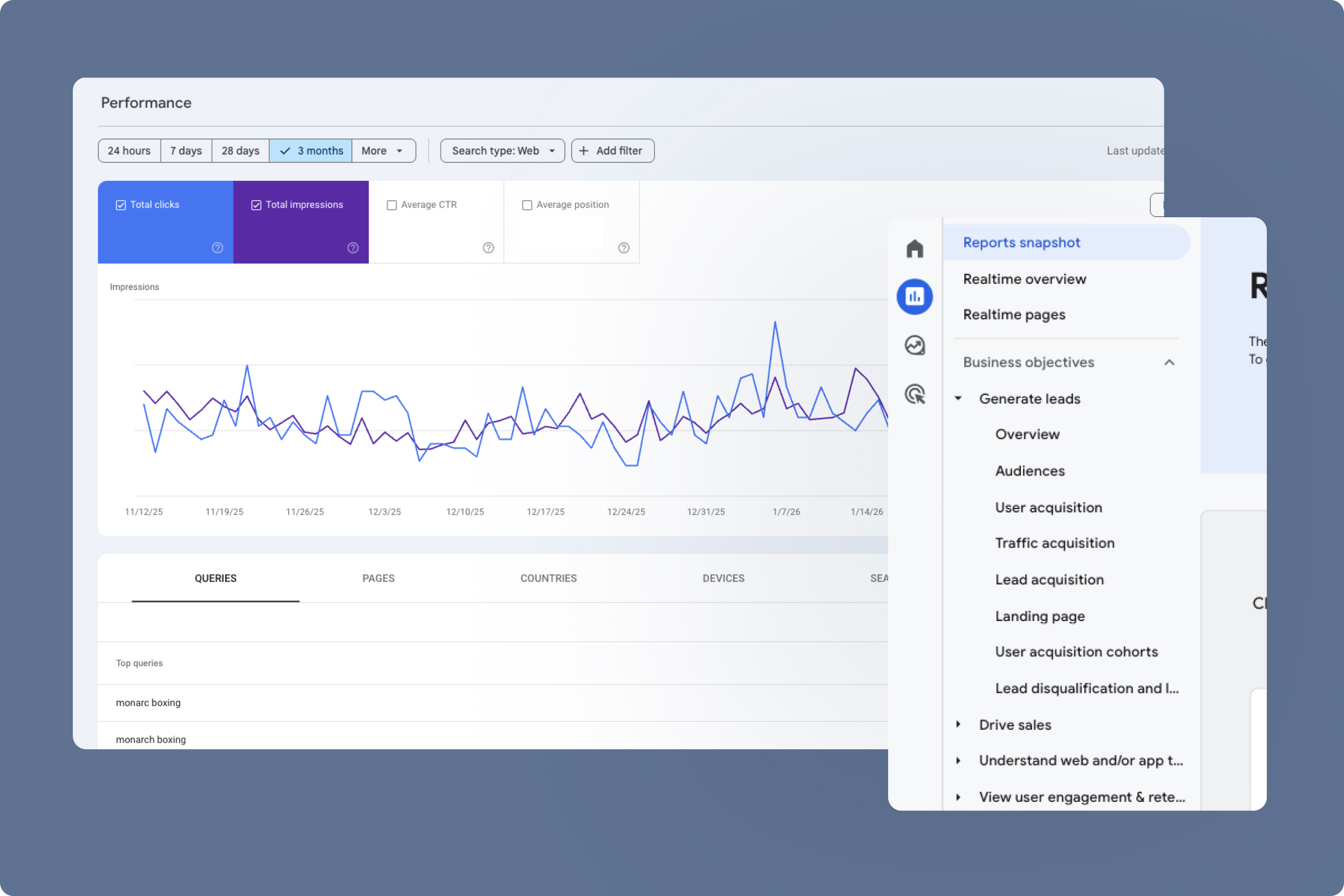Open the Advertising cursor-target icon
This screenshot has width=1344, height=896.
coord(914,394)
